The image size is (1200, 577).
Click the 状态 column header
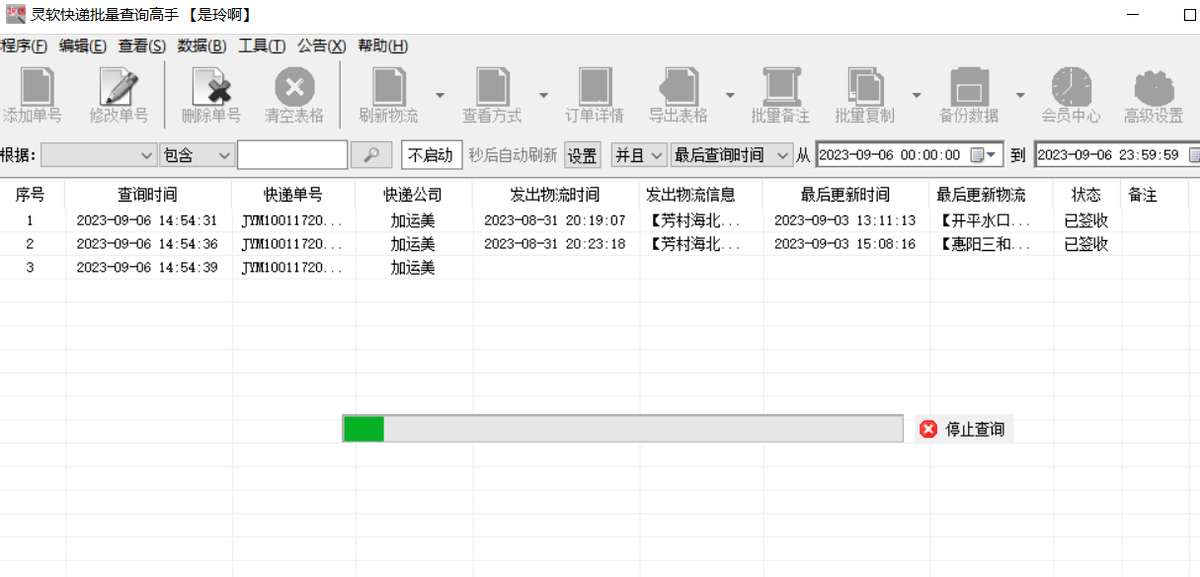point(1086,195)
